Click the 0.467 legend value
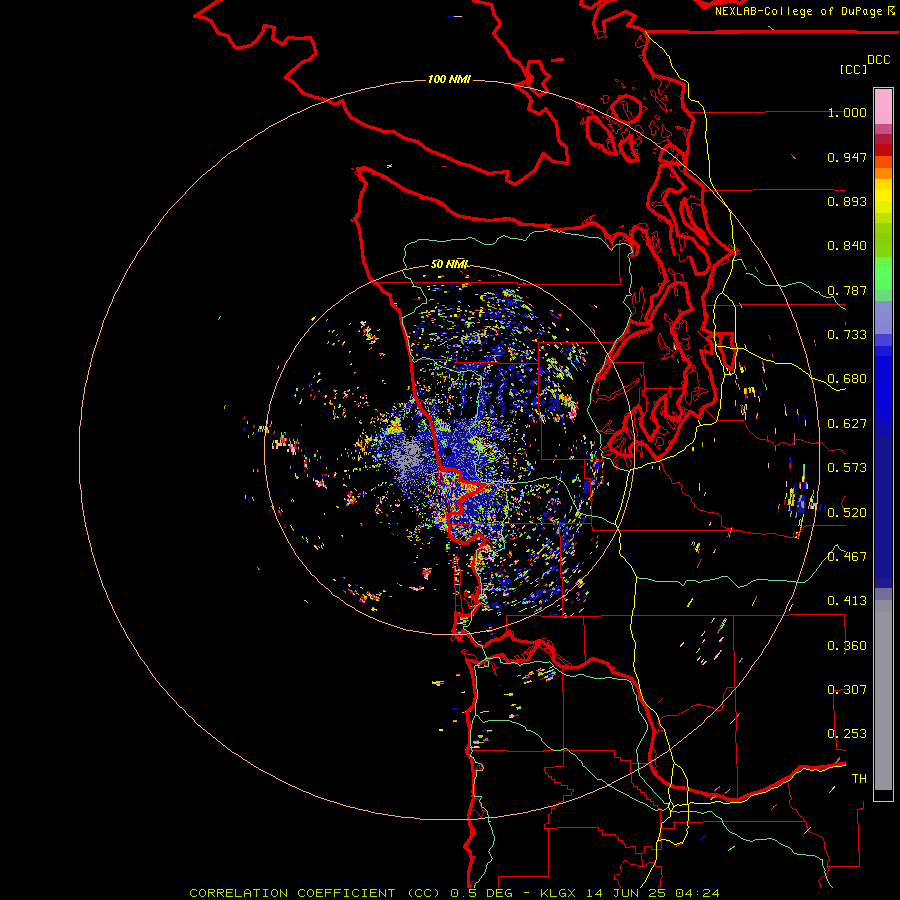Viewport: 900px width, 900px height. click(x=847, y=557)
